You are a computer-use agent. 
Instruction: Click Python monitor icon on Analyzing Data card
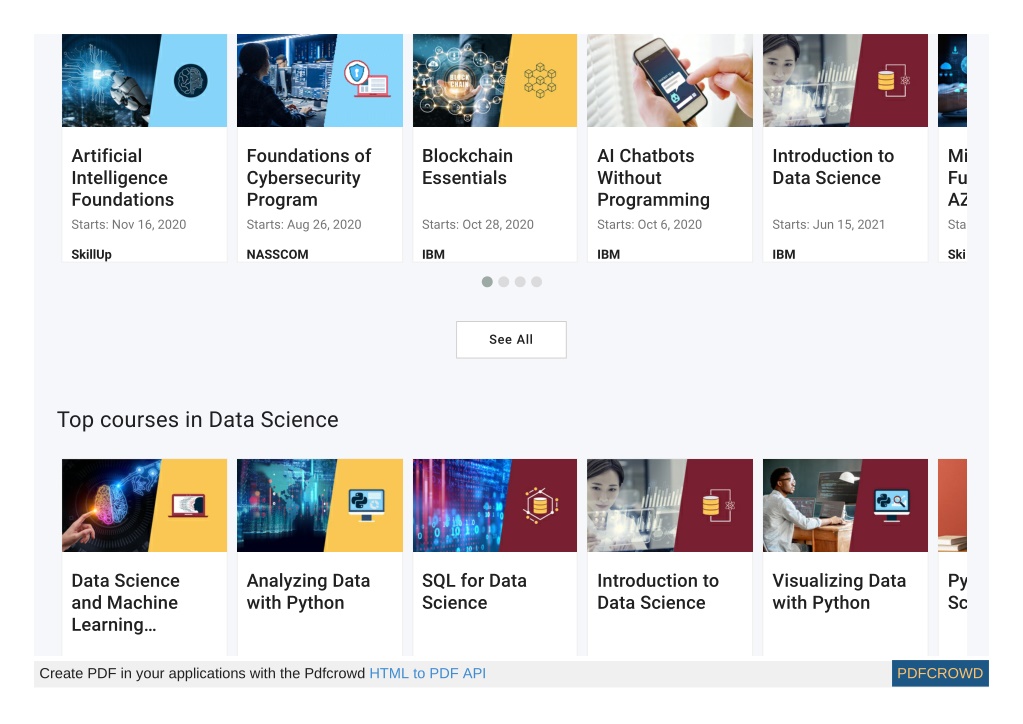coord(366,505)
